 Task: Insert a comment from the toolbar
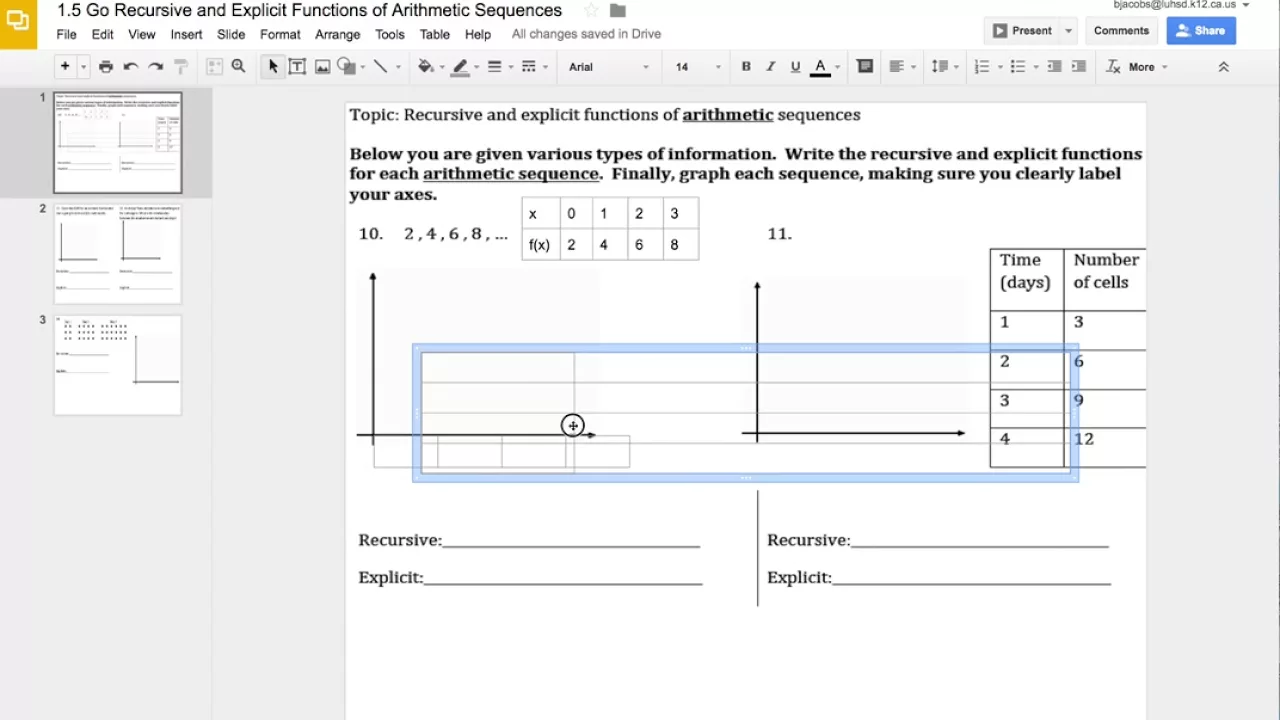pyautogui.click(x=865, y=67)
